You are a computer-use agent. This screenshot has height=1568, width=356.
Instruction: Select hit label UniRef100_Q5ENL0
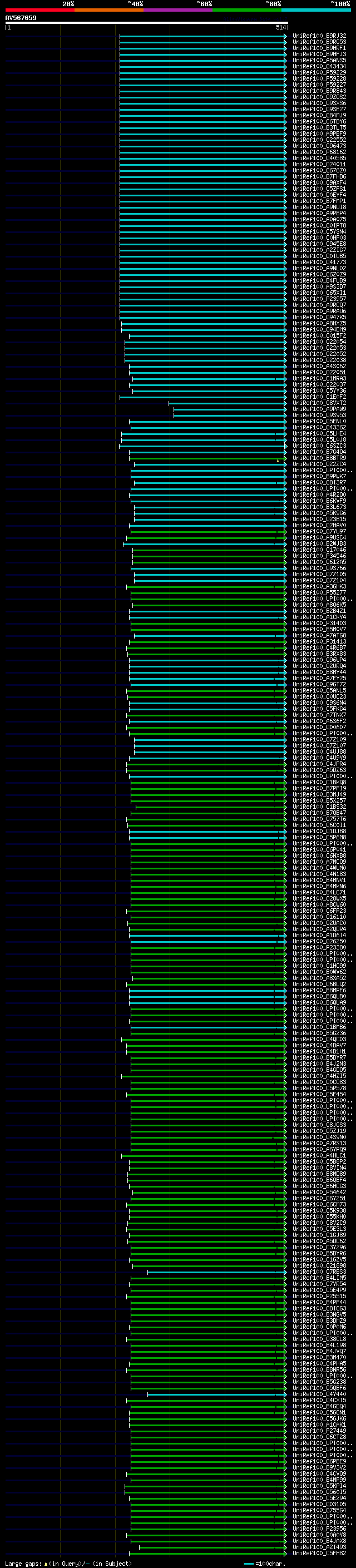pyautogui.click(x=319, y=421)
